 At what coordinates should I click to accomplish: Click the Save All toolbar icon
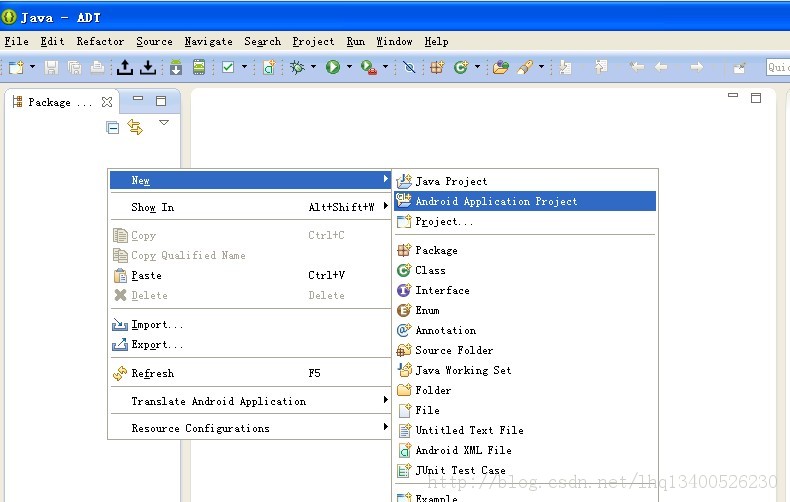click(x=75, y=67)
